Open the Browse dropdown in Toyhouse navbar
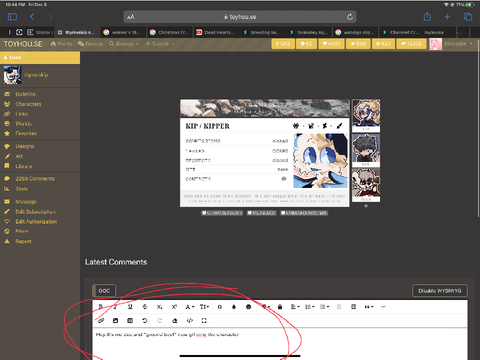Screen dimensions: 480x360 (x=124, y=44)
